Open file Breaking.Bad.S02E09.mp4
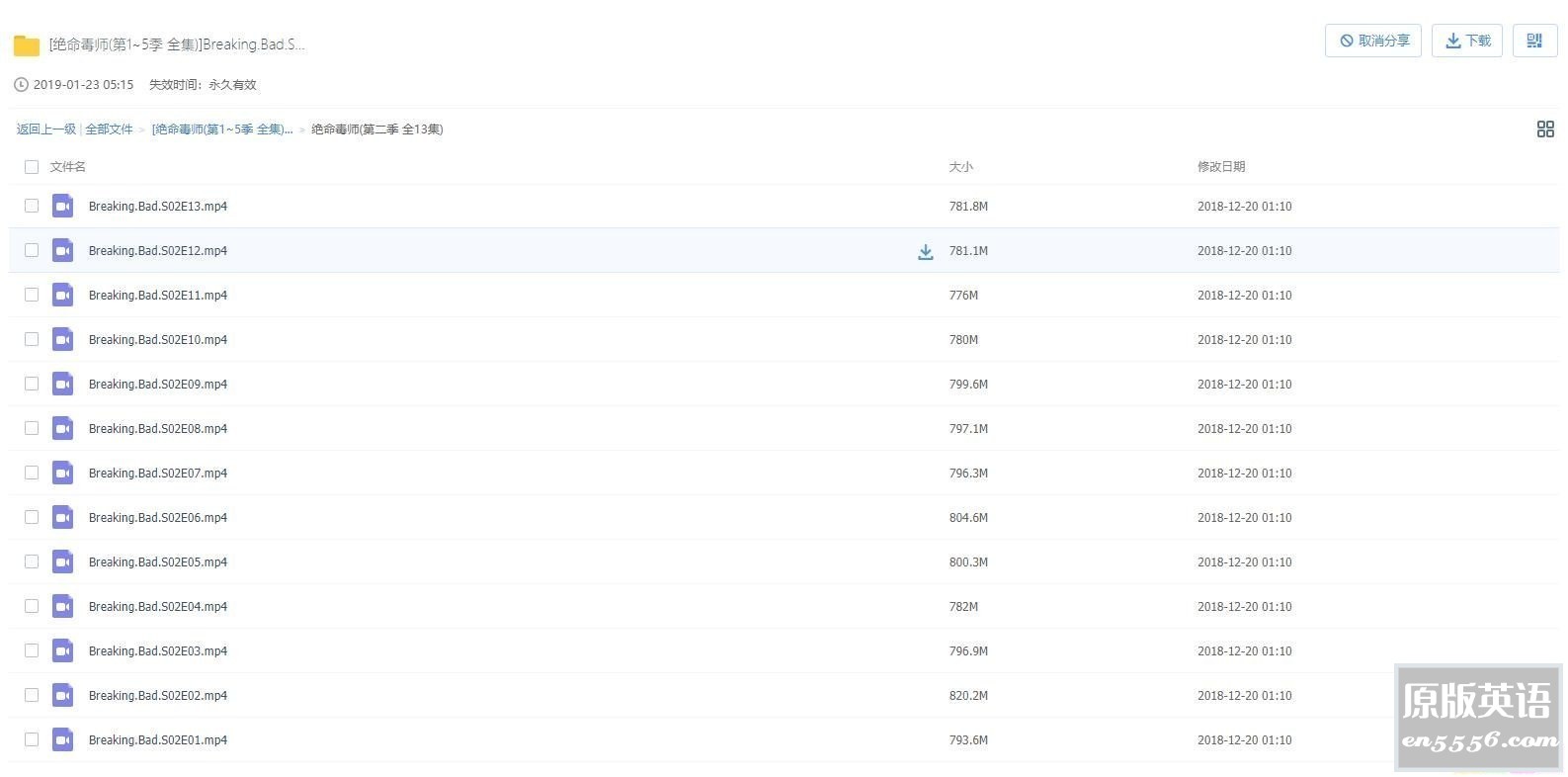Image resolution: width=1568 pixels, height=777 pixels. [x=158, y=385]
